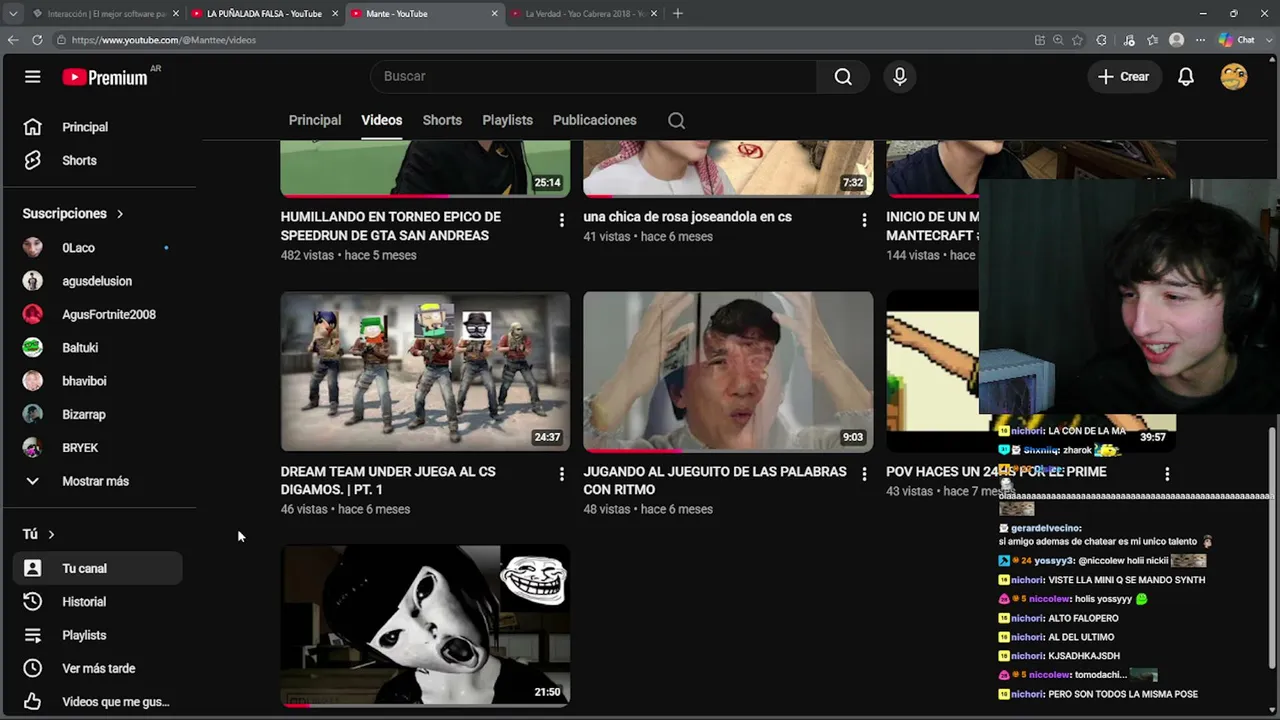Start voice search with the microphone
1280x720 pixels.
point(900,77)
